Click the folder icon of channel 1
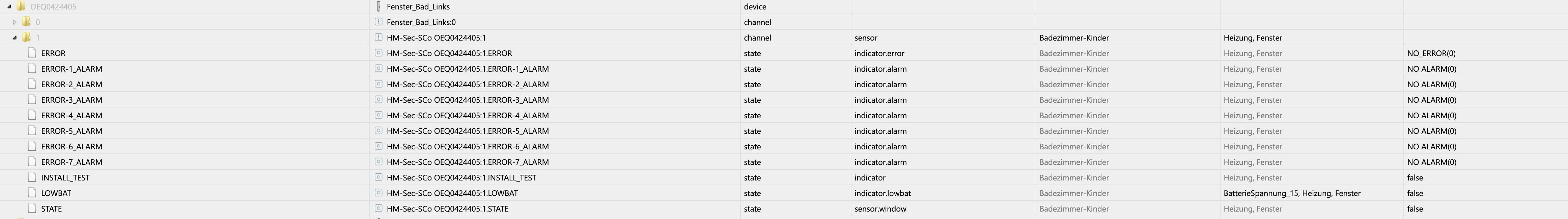The width and height of the screenshot is (1568, 219). pyautogui.click(x=26, y=38)
